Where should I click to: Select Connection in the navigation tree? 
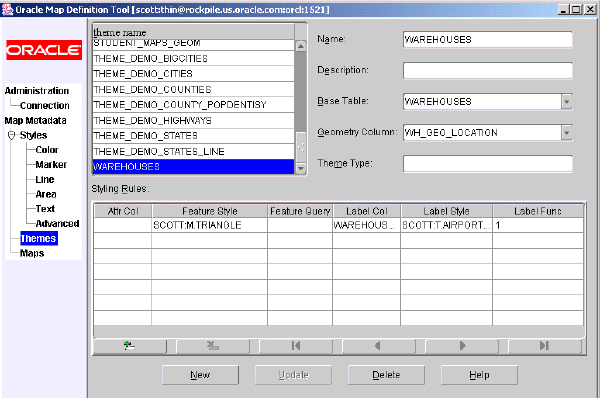coord(45,105)
